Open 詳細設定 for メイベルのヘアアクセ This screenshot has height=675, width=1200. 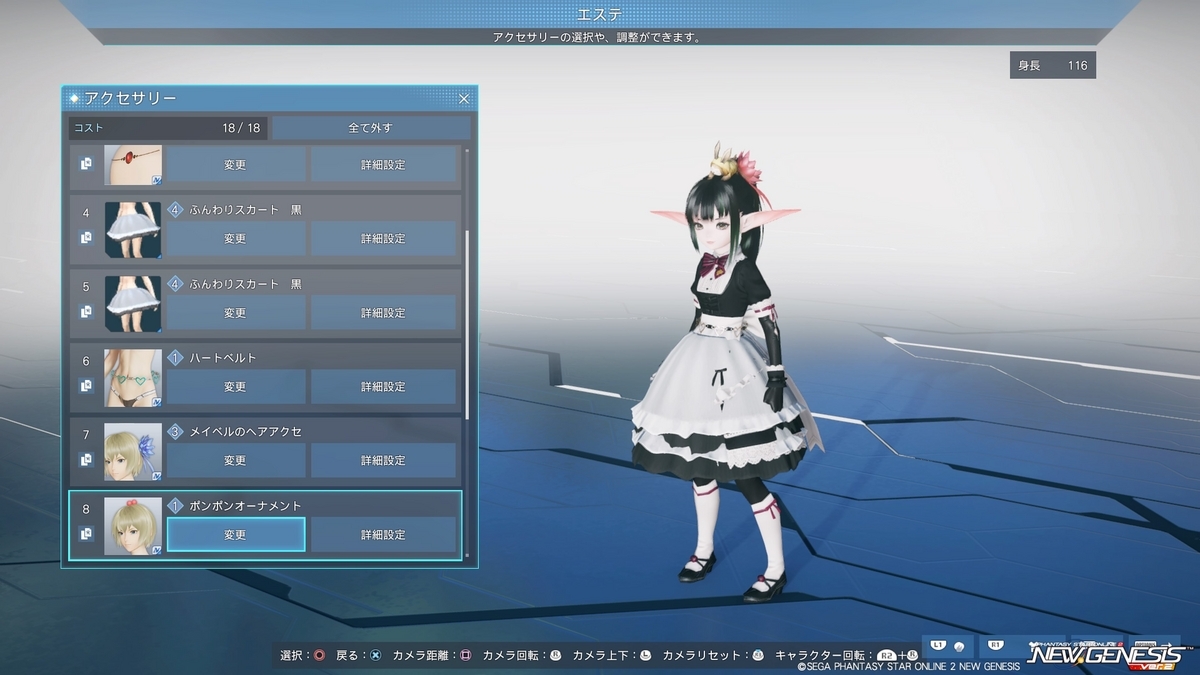[x=383, y=461]
